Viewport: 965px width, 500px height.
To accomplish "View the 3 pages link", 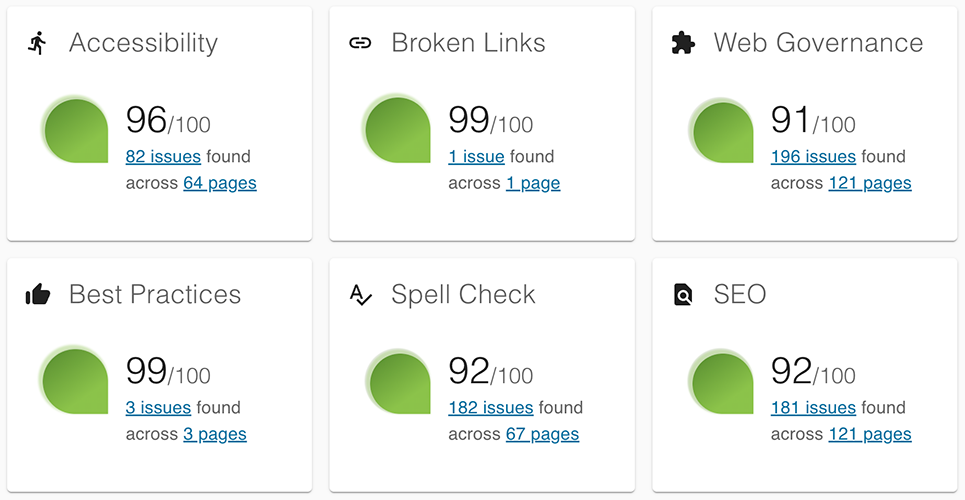I will (x=215, y=434).
